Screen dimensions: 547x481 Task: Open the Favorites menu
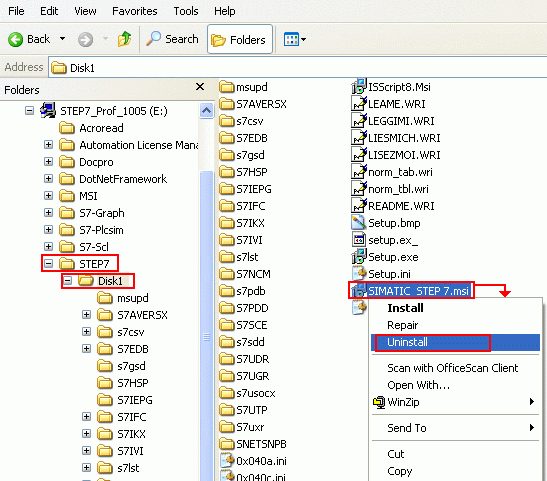(135, 11)
